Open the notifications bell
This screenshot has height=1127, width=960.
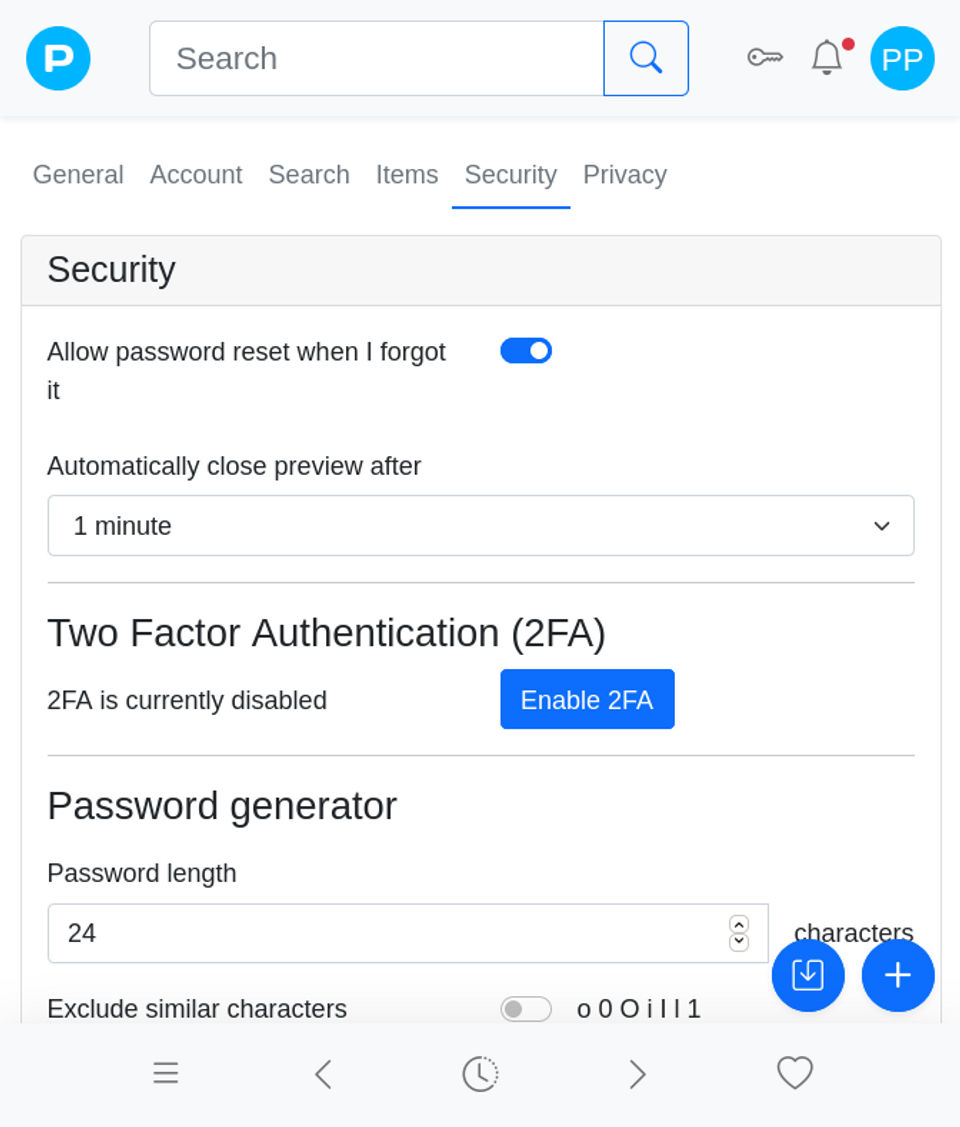[x=827, y=58]
